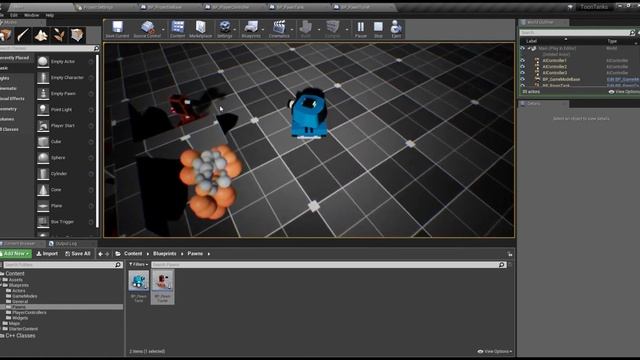Select the Sphere placement item
This screenshot has width=640, height=360.
click(65, 158)
